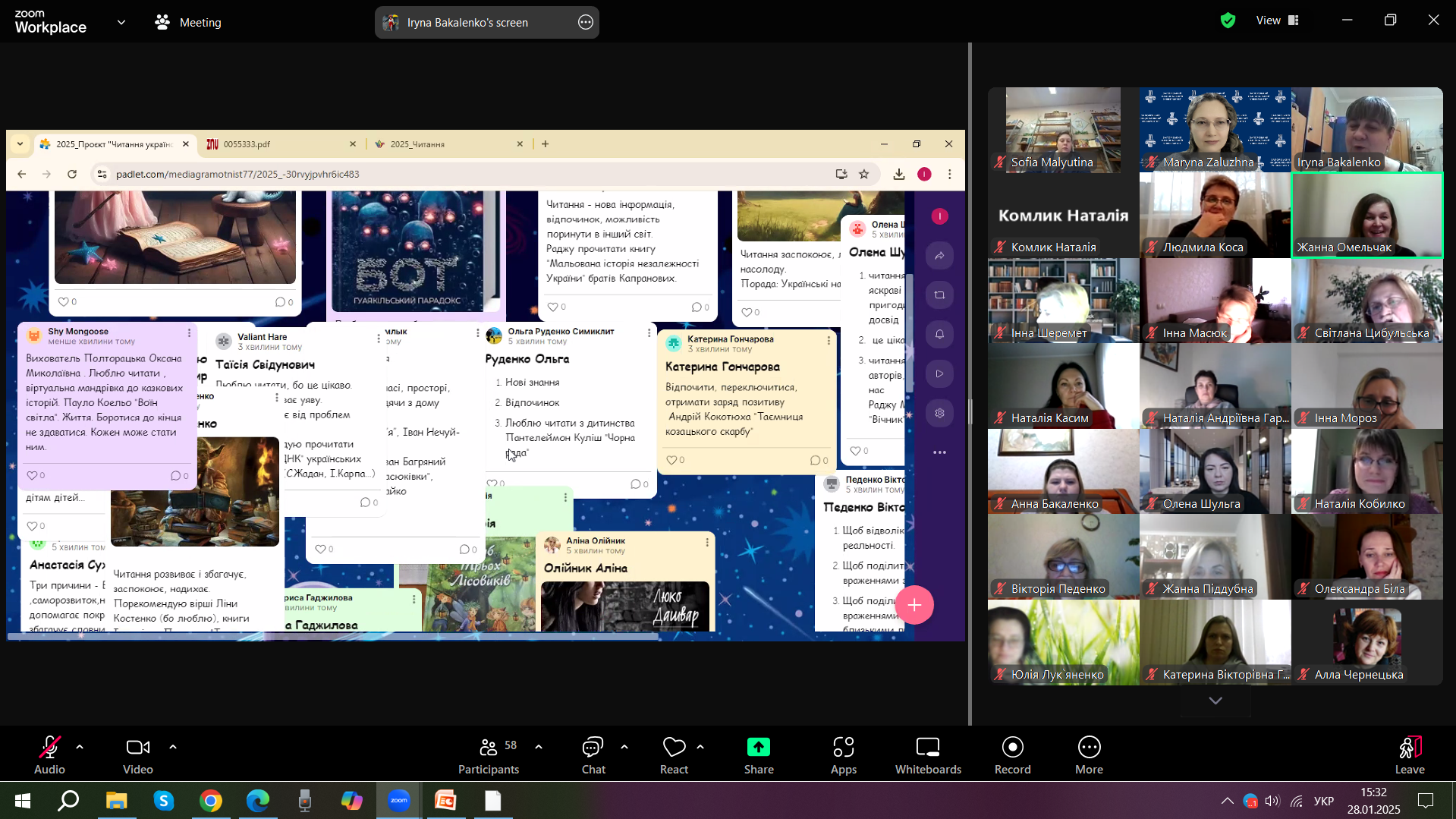Expand audio settings arrow next to Audio

tap(80, 747)
